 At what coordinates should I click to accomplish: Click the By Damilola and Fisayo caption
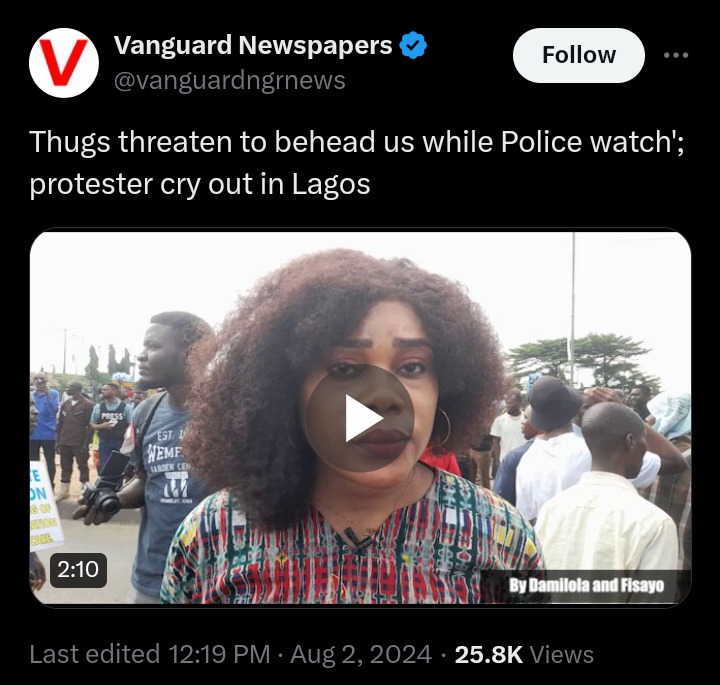586,585
